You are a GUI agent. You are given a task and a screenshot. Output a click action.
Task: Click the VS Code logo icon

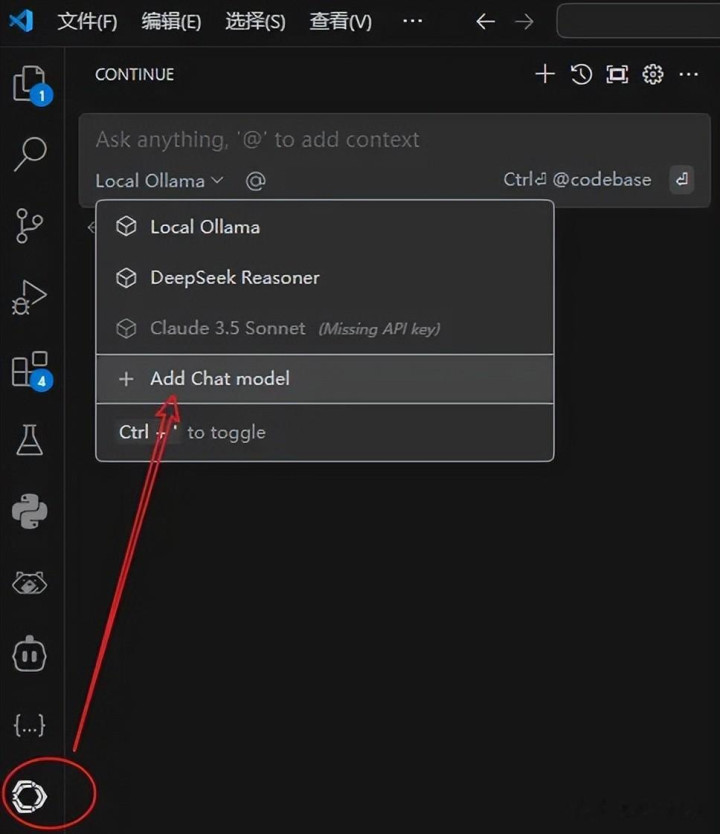[21, 21]
